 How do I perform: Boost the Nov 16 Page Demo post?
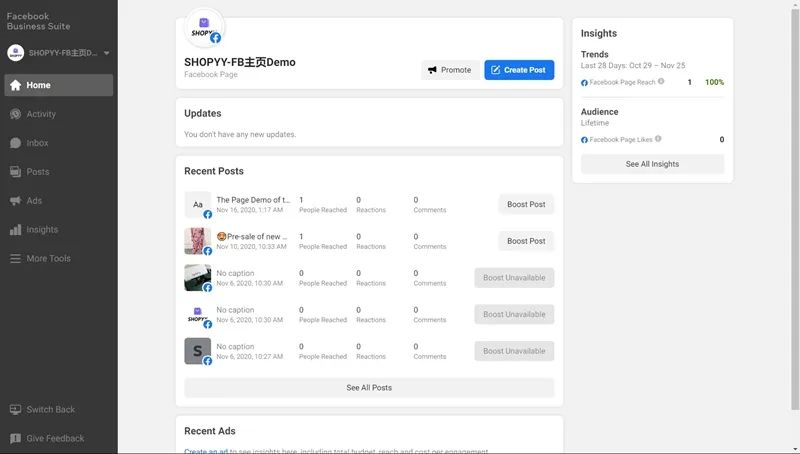click(526, 204)
